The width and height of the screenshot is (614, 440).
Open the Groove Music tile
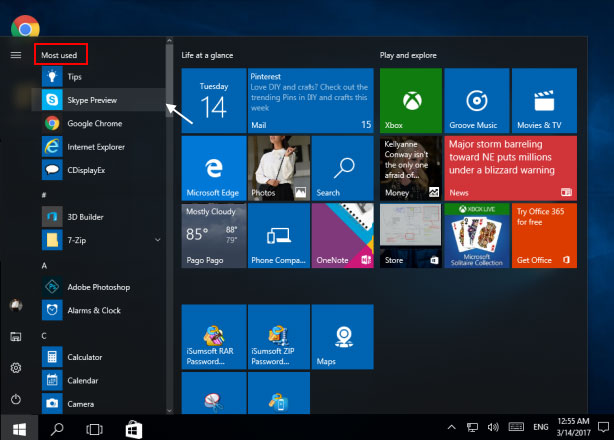tap(477, 101)
